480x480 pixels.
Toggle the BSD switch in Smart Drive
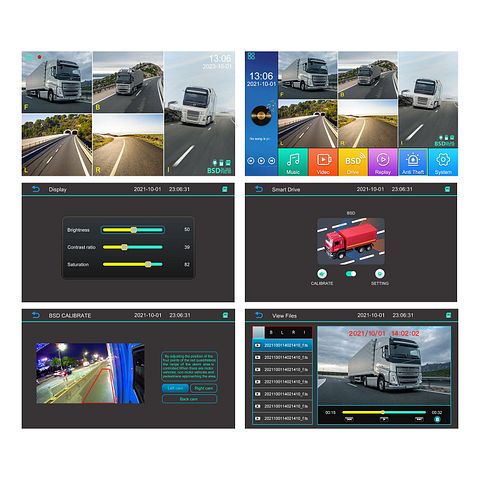coord(351,274)
